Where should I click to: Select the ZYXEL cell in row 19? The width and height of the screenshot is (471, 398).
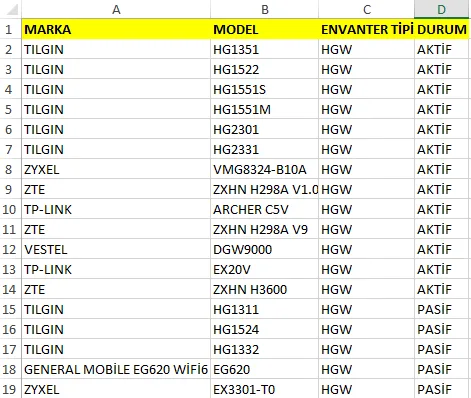coord(116,389)
